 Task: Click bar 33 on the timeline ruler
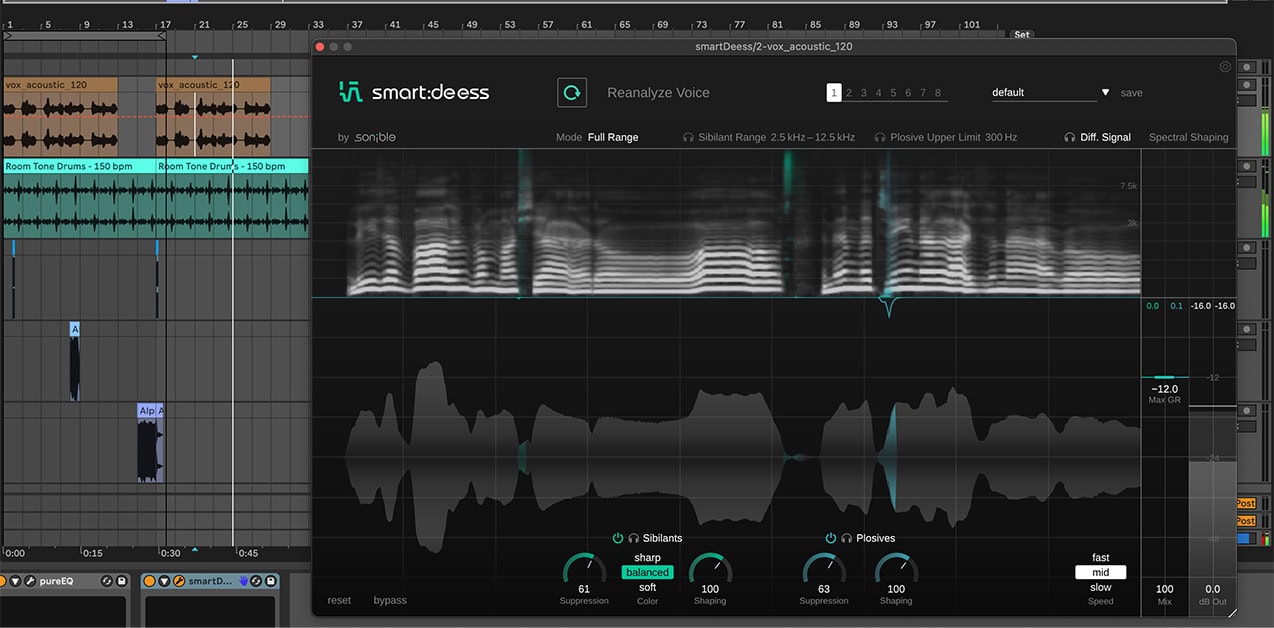(x=318, y=24)
